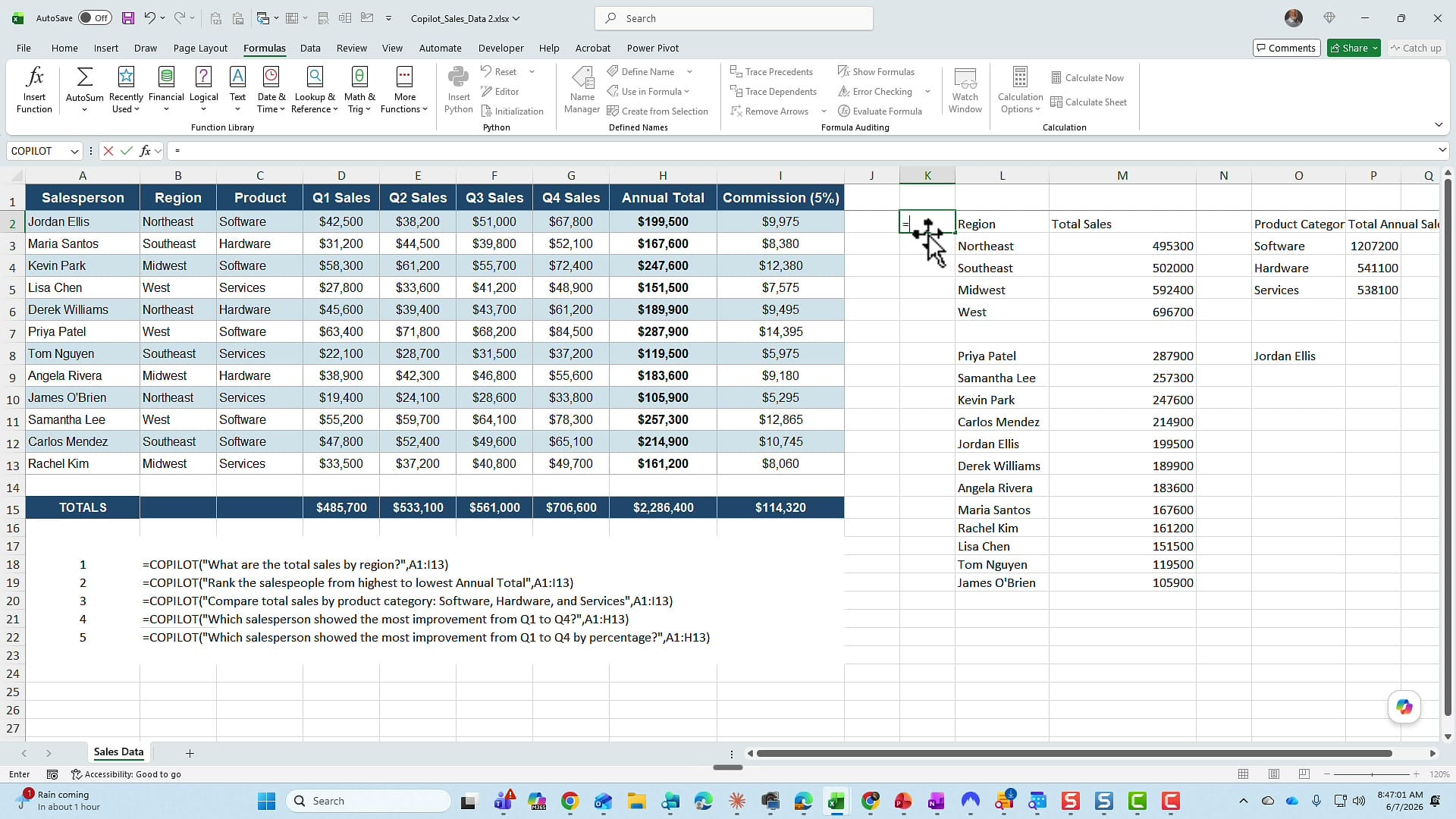Open the Insert Function dialog
The image size is (1456, 819).
[34, 90]
